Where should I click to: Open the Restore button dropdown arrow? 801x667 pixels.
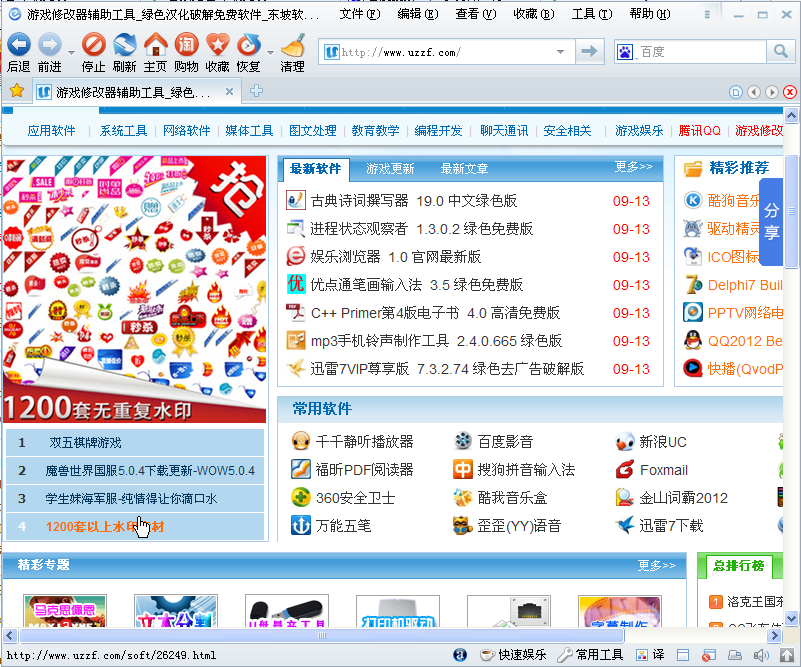click(x=270, y=52)
